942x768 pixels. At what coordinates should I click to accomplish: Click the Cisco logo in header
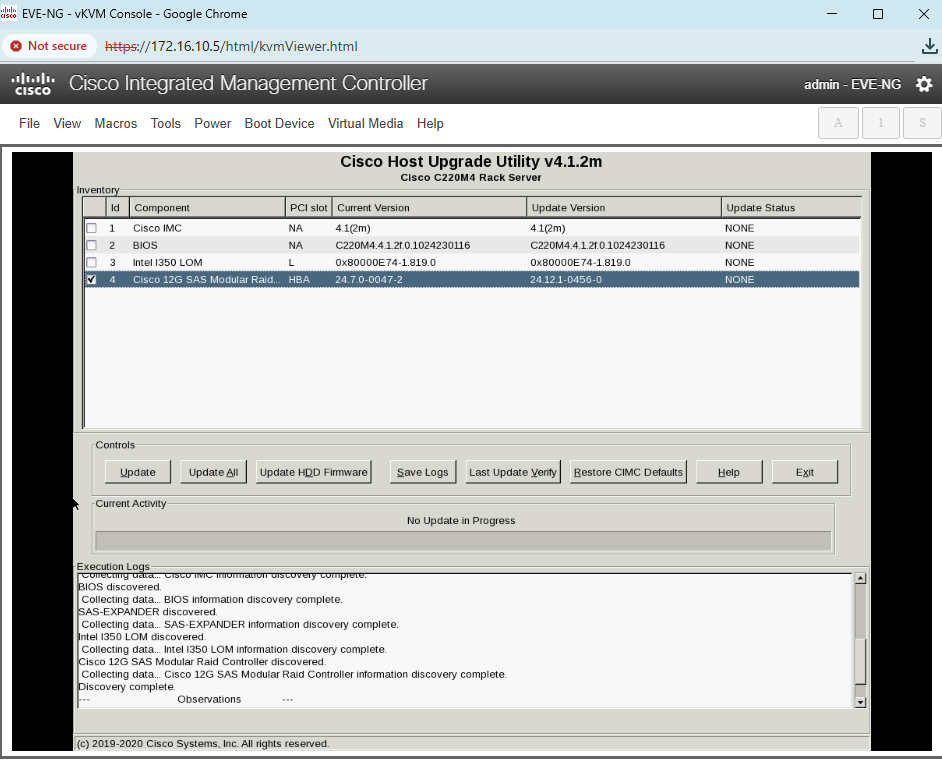tap(33, 84)
